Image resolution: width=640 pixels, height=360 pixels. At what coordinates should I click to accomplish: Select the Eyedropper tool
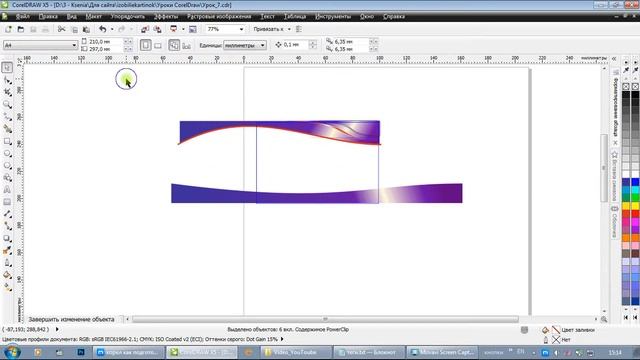7,251
